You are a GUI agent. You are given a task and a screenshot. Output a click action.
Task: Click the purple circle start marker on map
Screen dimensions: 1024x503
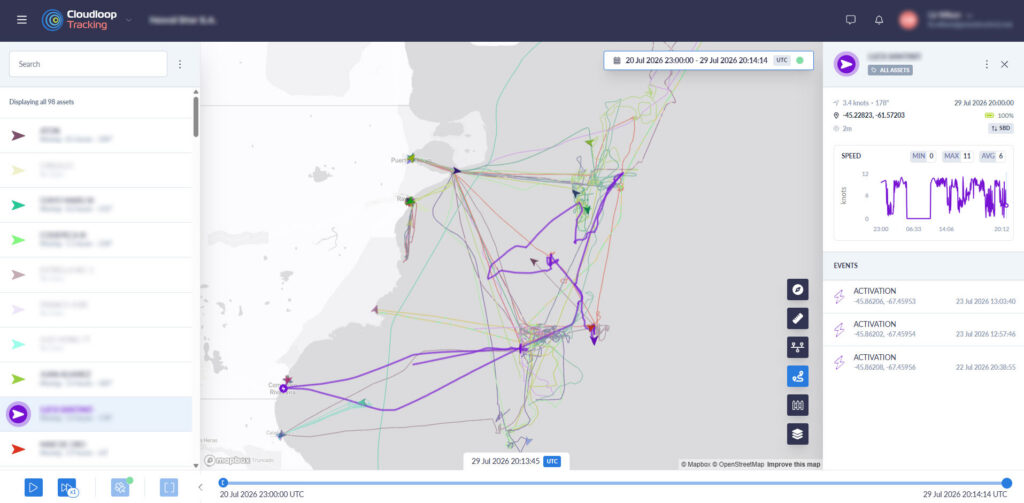(x=283, y=388)
